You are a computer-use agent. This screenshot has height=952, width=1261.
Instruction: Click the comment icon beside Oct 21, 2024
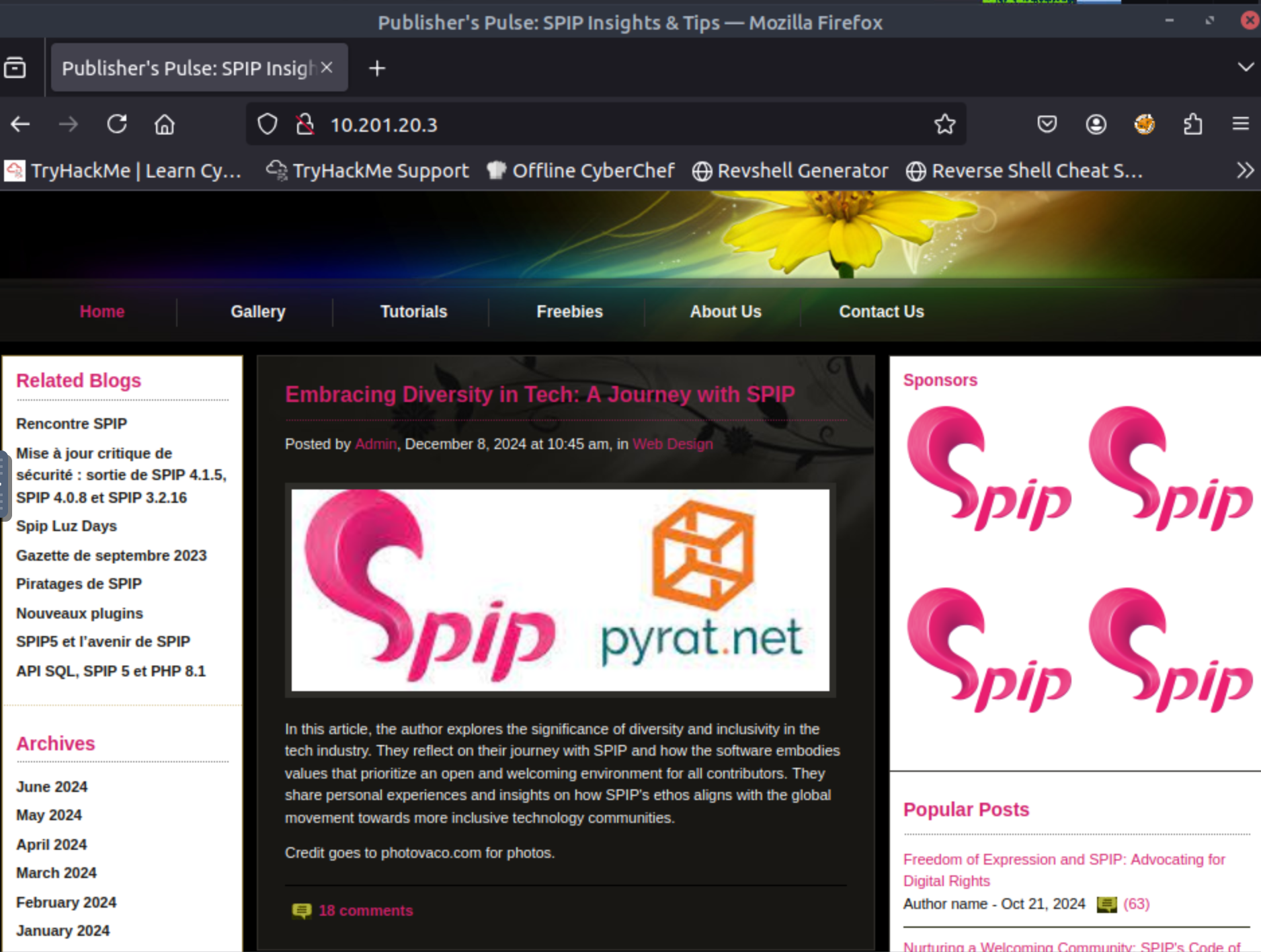click(x=1106, y=905)
